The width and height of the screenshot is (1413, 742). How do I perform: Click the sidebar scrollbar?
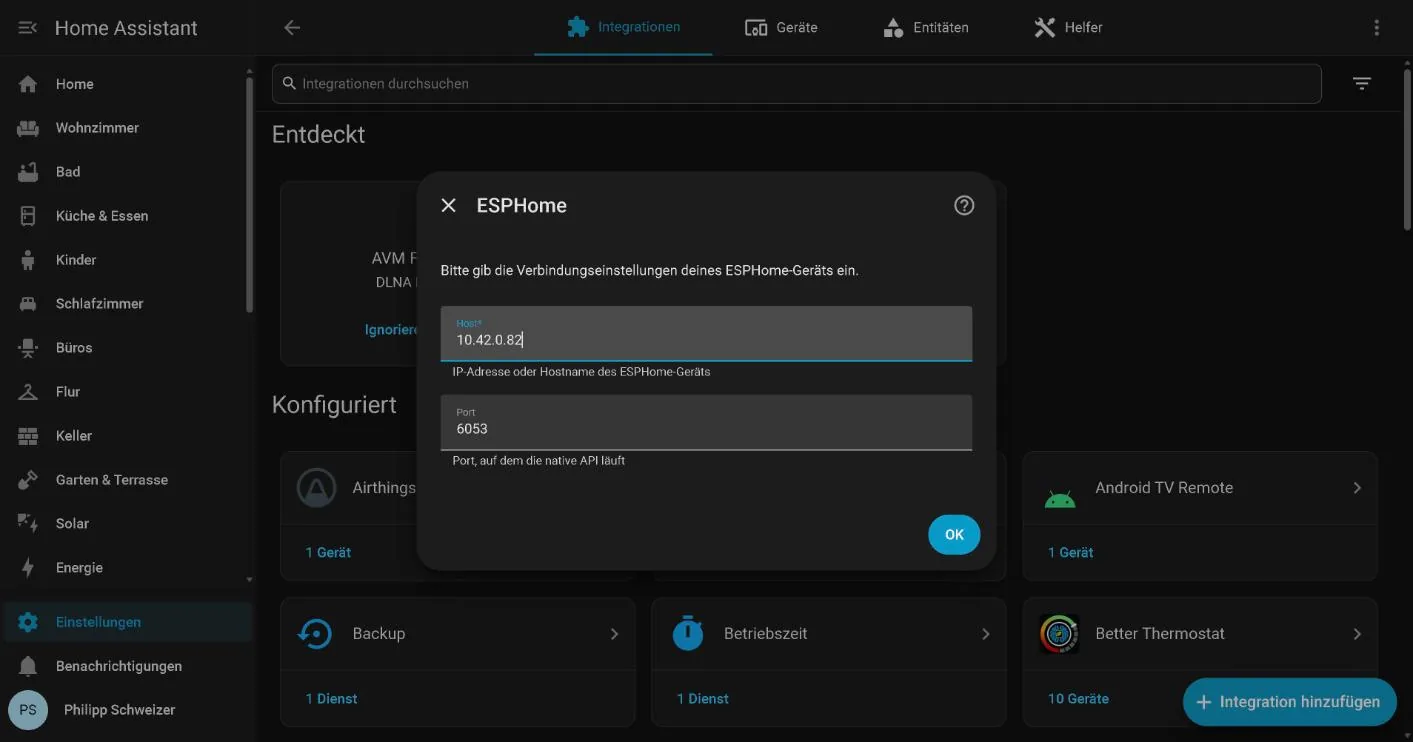click(249, 195)
